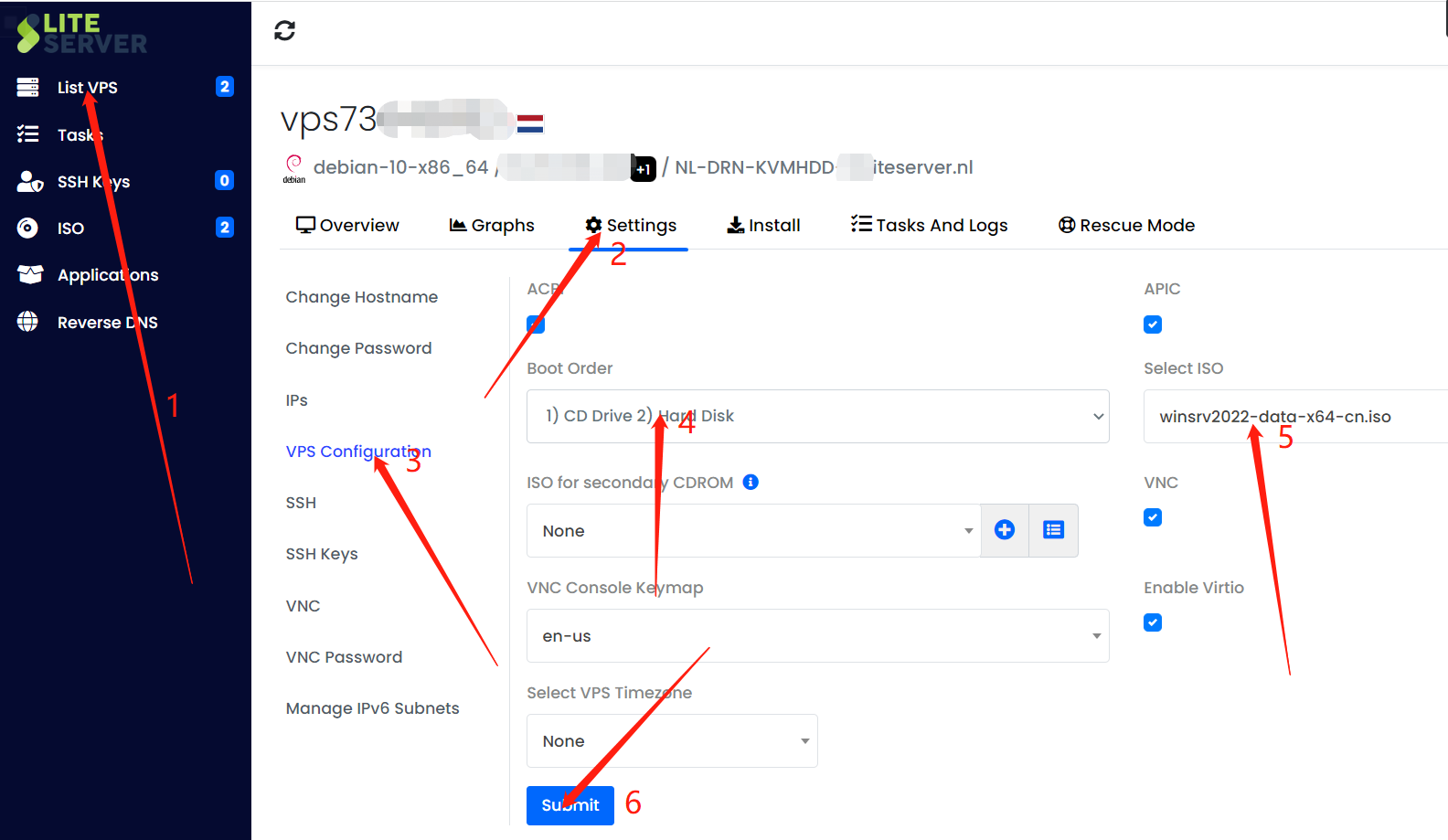
Task: Click the SSH Keys sidebar user icon
Action: pos(29,181)
